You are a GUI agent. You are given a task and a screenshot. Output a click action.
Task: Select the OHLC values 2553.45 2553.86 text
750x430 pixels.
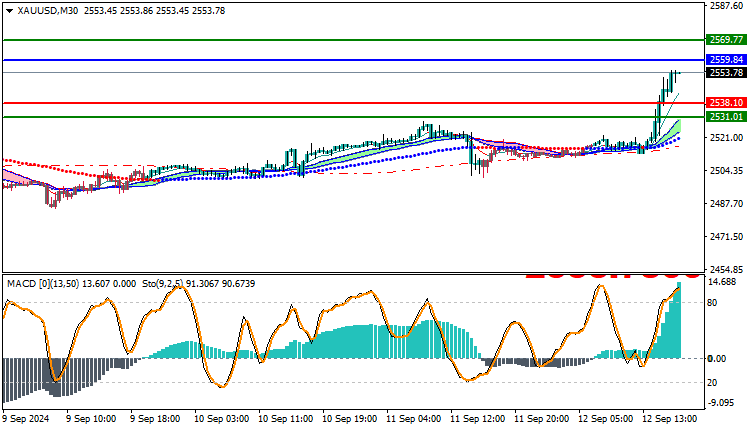(118, 11)
